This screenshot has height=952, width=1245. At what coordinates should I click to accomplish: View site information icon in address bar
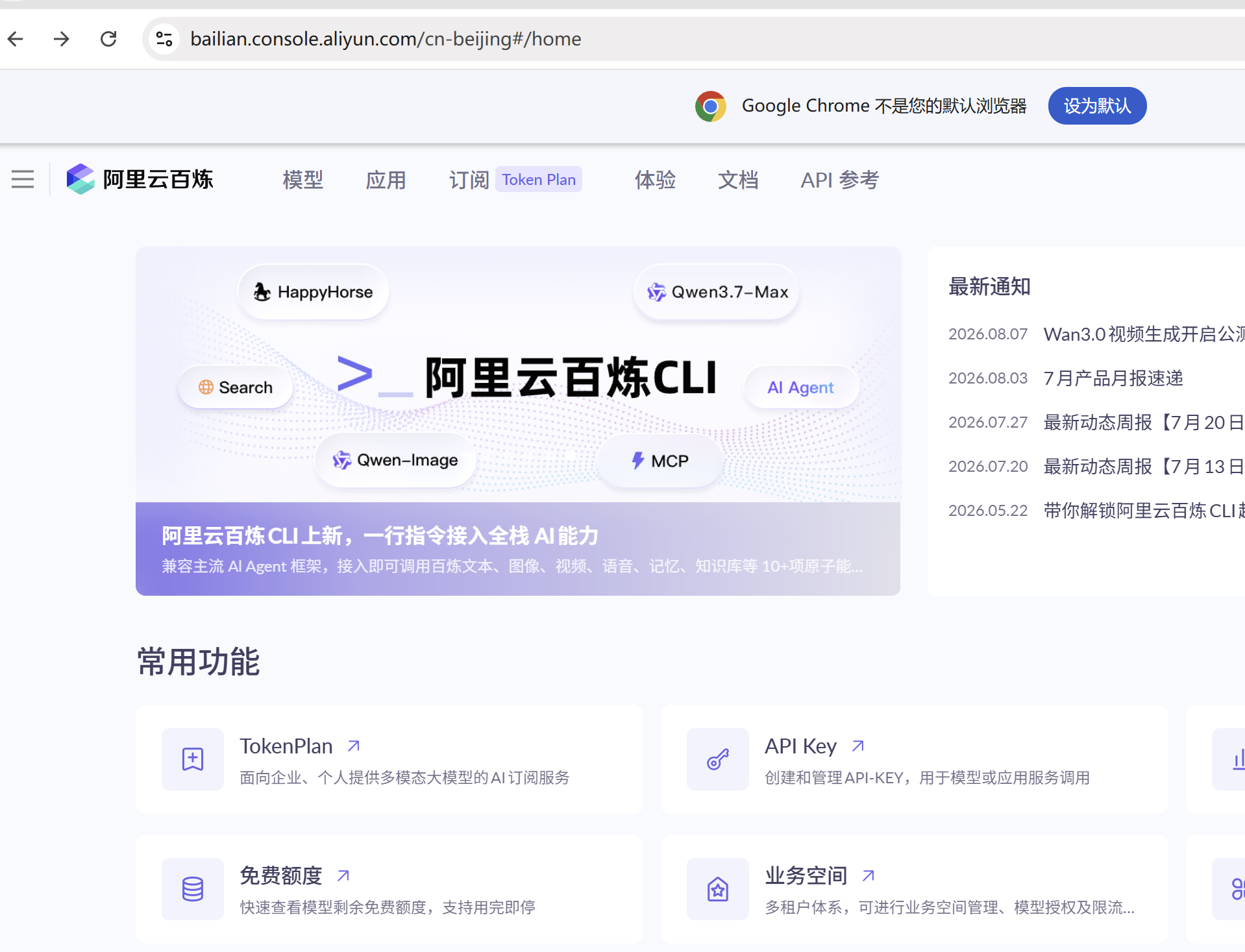(164, 39)
